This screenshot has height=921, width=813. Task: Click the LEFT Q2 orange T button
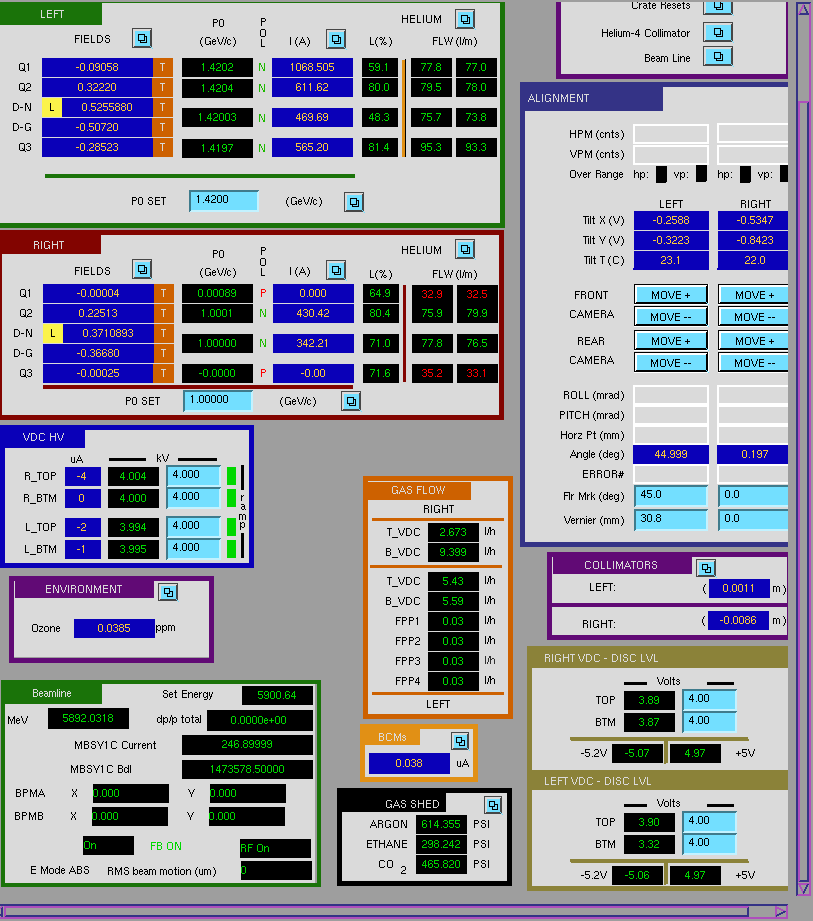(x=163, y=87)
